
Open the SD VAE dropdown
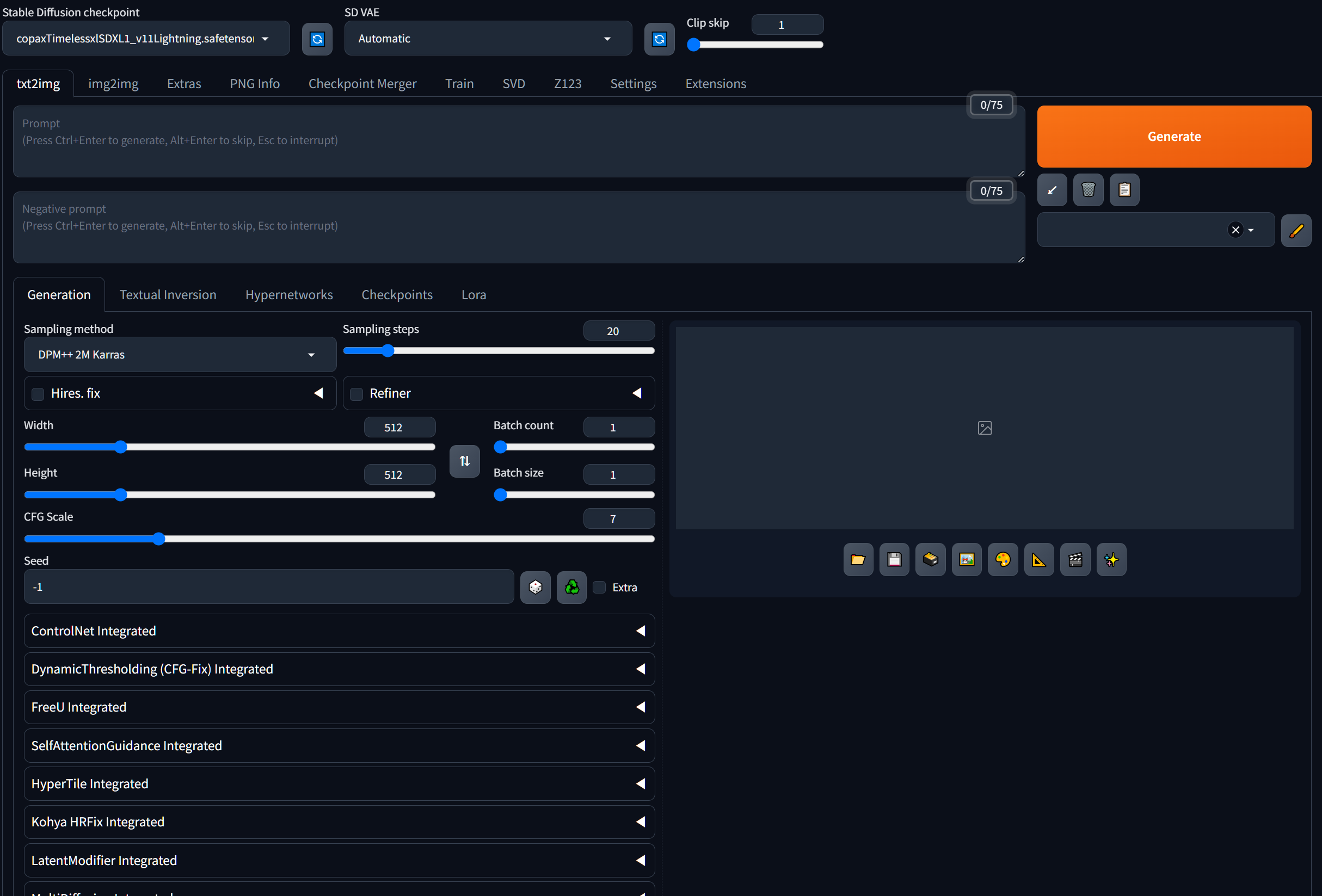pyautogui.click(x=488, y=39)
